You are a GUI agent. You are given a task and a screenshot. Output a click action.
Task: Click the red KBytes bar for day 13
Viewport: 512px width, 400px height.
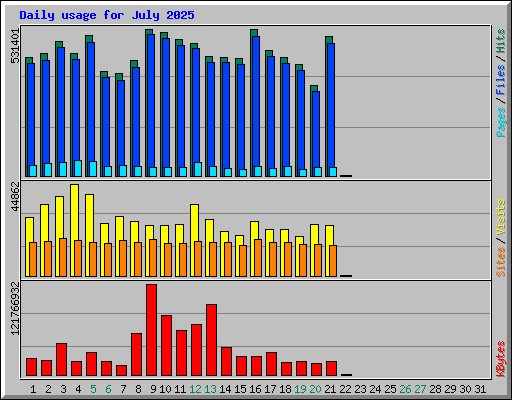coord(211,340)
